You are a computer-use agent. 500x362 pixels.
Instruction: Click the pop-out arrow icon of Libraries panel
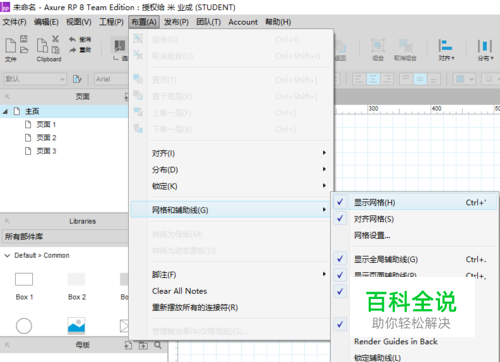[x=7, y=221]
